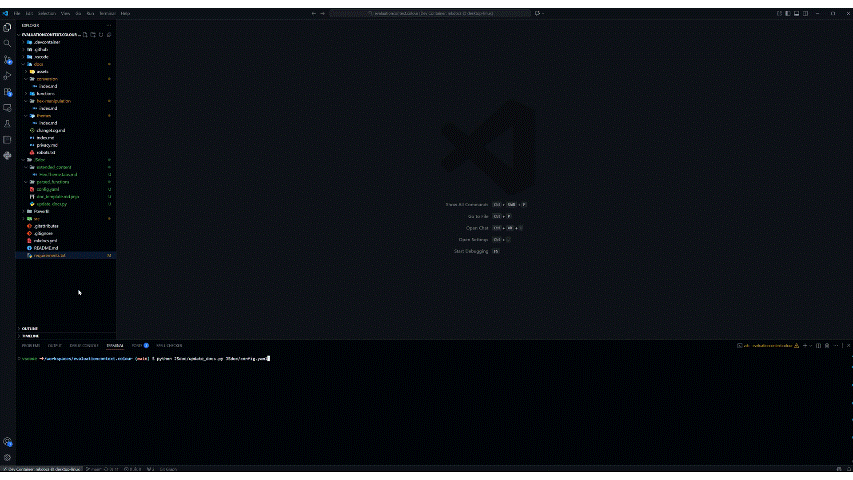Open the Search view in activity bar
Screen dimensions: 853x480
(x=7, y=43)
